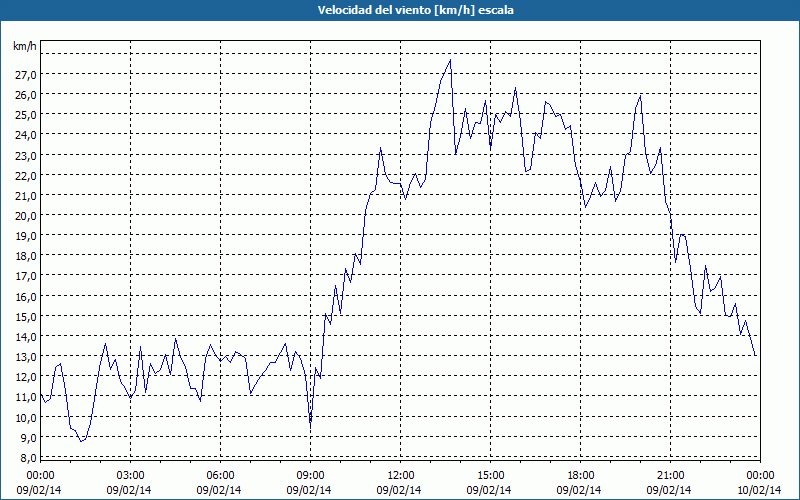This screenshot has width=800, height=500.
Task: Click the 11,0 y-axis value
Action: pyautogui.click(x=26, y=397)
